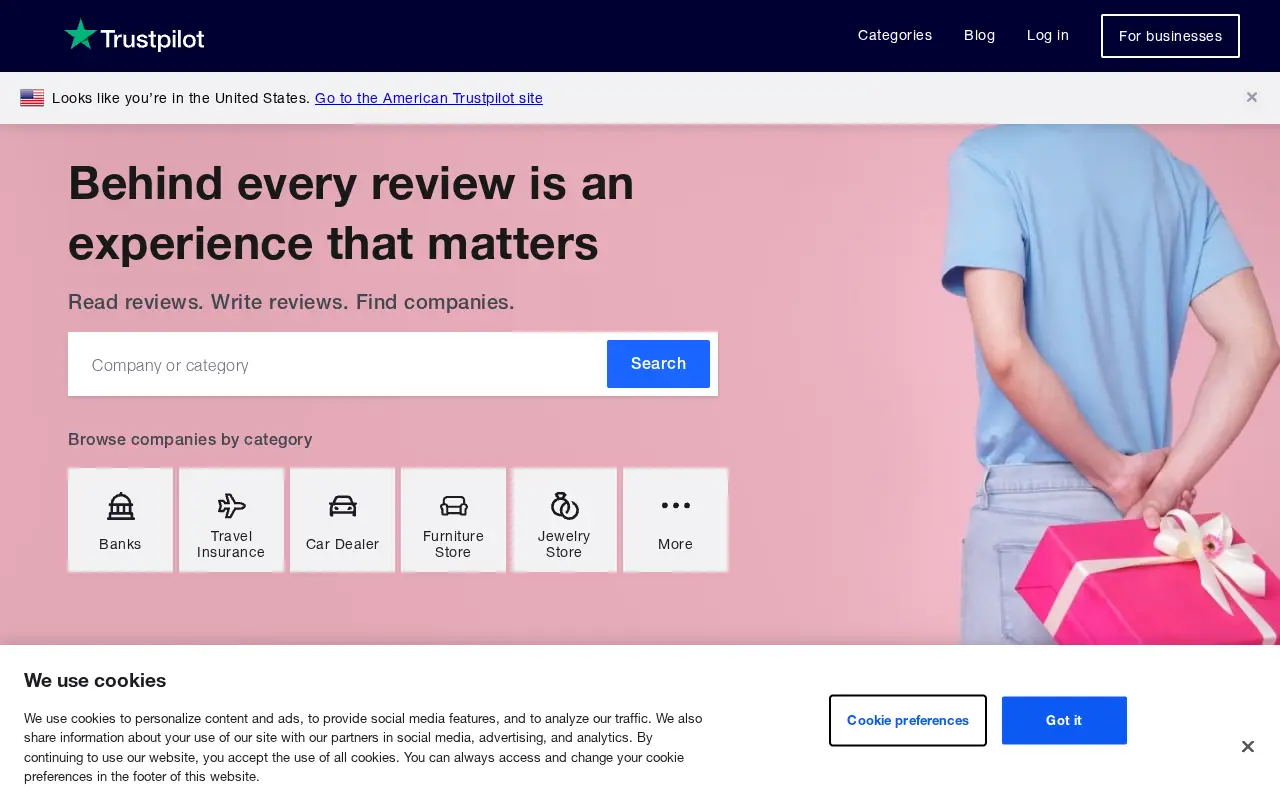This screenshot has height=800, width=1280.
Task: Accept cookies with Got it
Action: point(1064,720)
